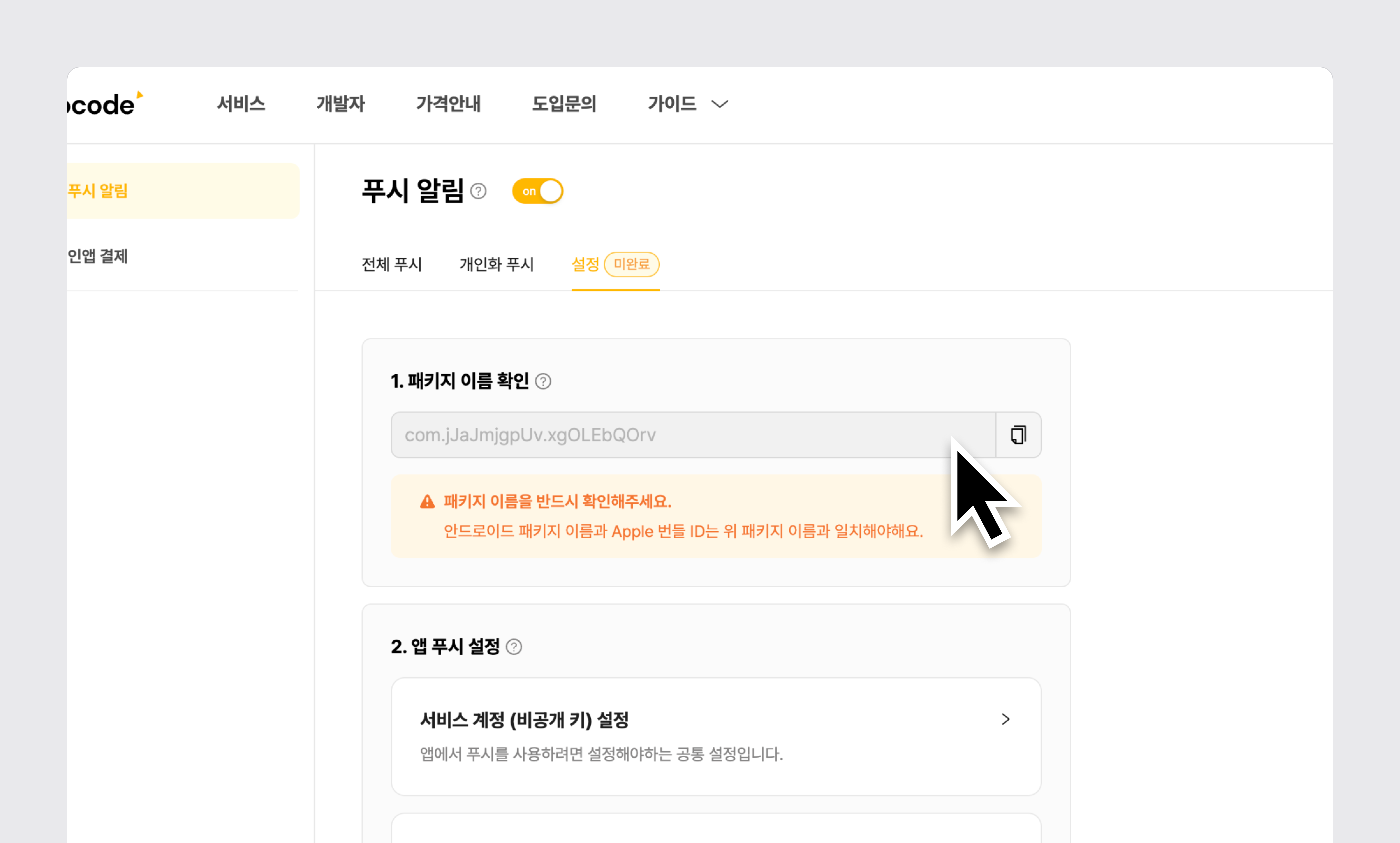Open the 서비스 menu in the header
Viewport: 1400px width, 843px height.
241,104
